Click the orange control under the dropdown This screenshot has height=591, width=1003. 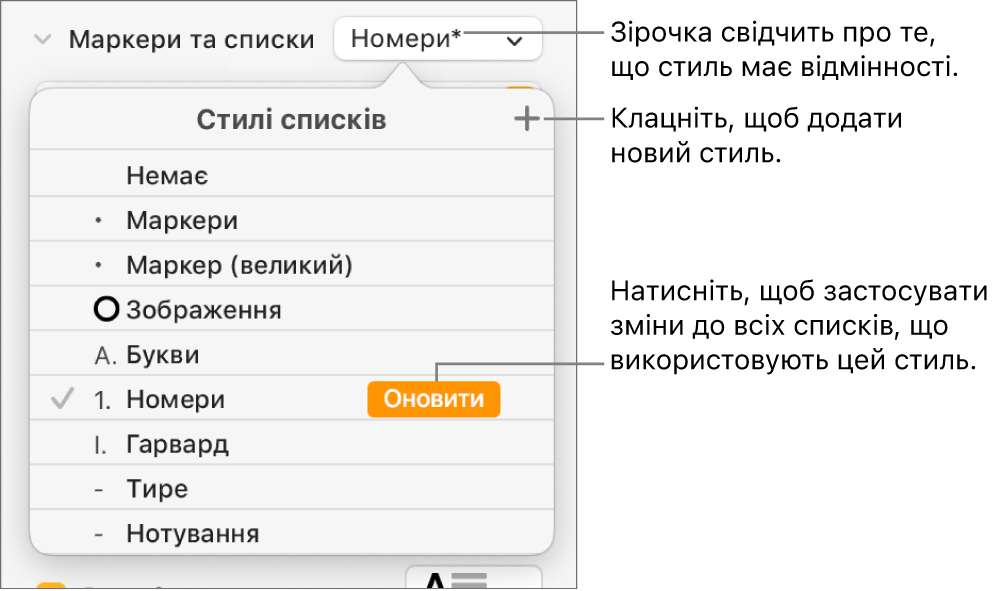pyautogui.click(x=520, y=88)
